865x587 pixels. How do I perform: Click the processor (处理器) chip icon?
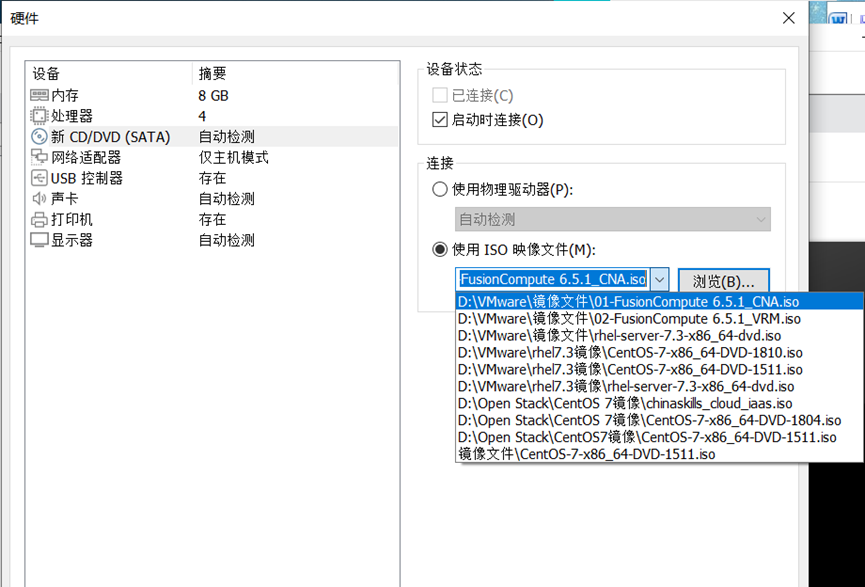[x=39, y=116]
